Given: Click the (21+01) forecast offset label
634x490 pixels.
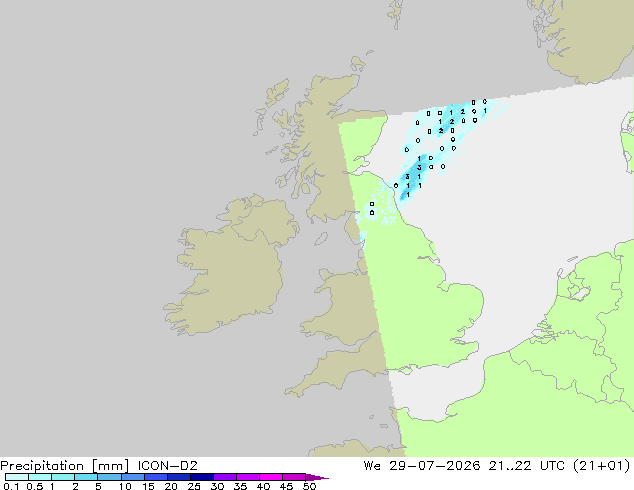Looking at the screenshot, I should (602, 466).
